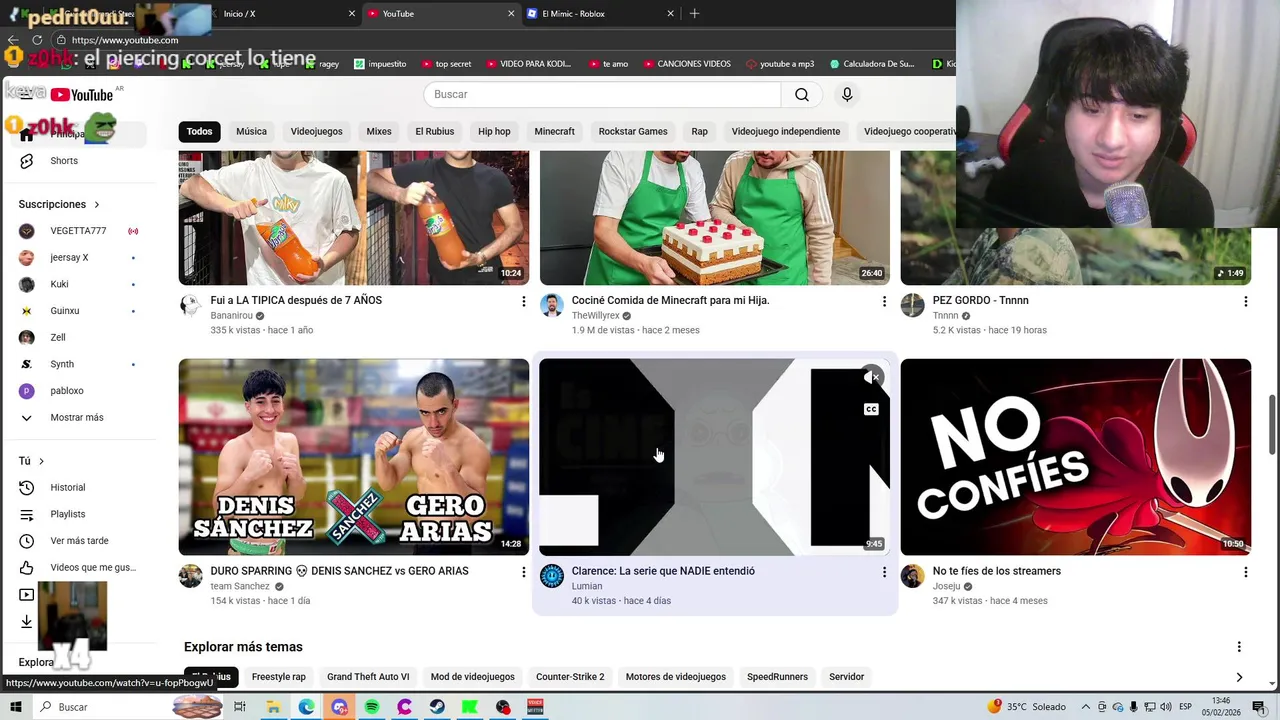Open Spotify from the taskbar
This screenshot has height=720, width=1280.
point(372,707)
